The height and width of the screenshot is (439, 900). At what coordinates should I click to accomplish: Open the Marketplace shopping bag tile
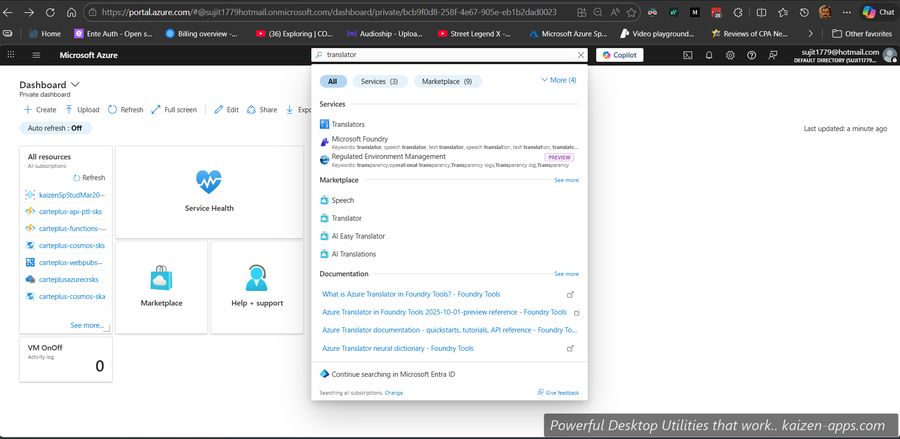(161, 278)
